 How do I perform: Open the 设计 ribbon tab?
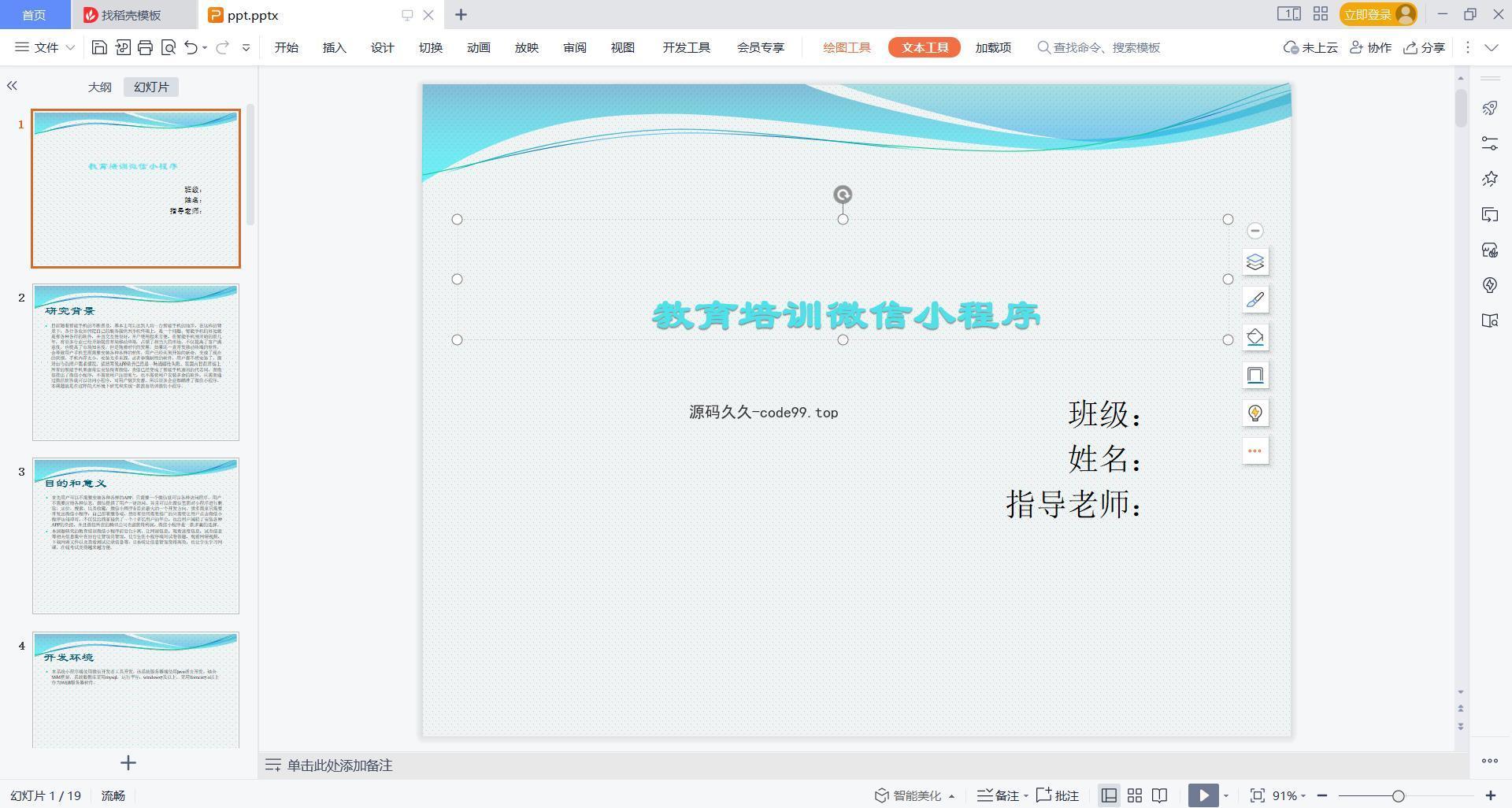[x=382, y=47]
